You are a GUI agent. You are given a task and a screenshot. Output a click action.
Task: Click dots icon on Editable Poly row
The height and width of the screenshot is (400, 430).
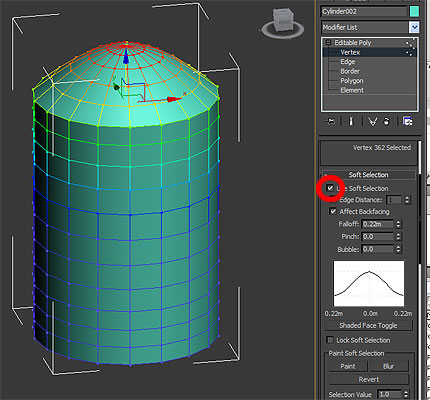click(410, 43)
